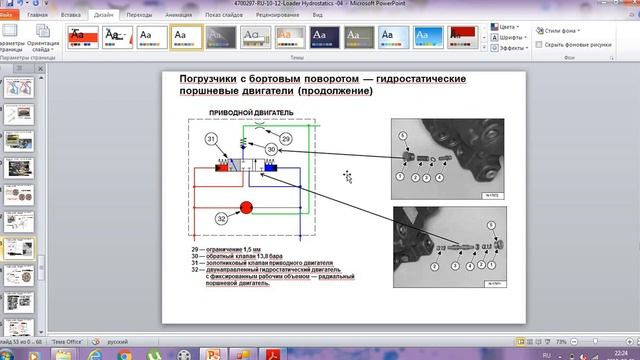Click the Тема Office status bar label
The image size is (640, 360).
67,342
